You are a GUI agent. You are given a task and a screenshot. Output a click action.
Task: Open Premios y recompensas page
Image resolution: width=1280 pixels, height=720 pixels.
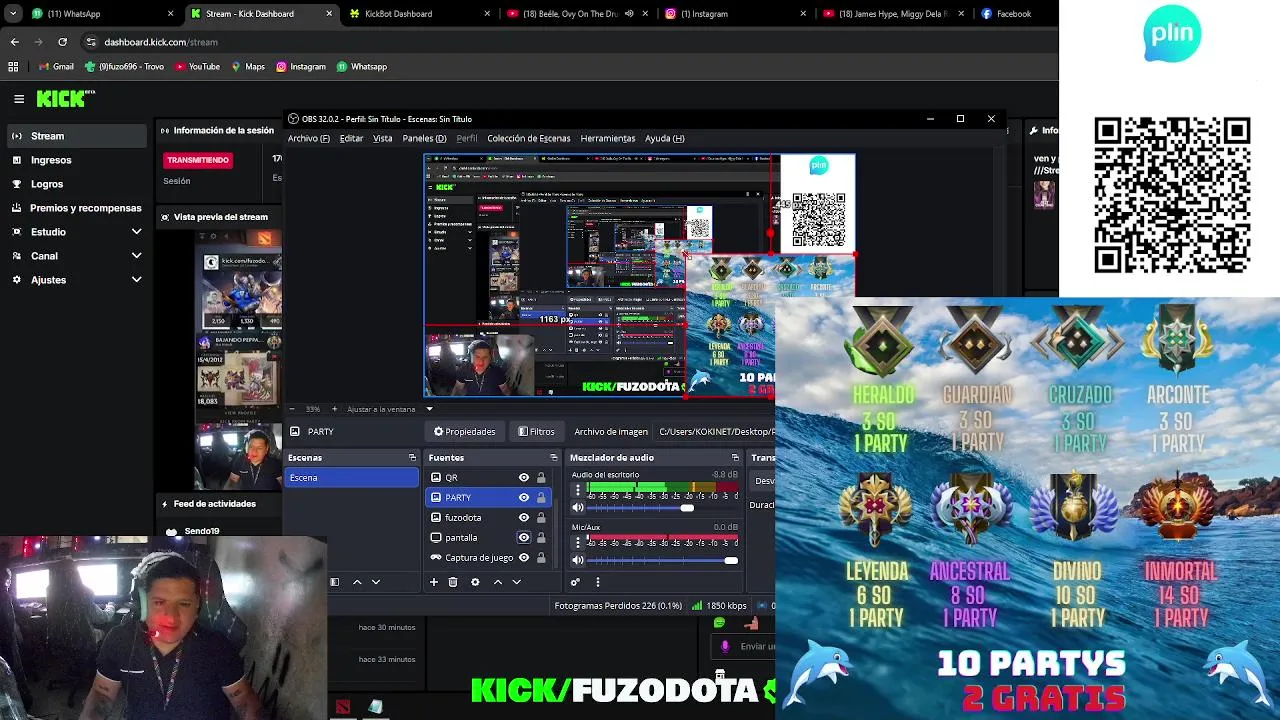click(75, 208)
